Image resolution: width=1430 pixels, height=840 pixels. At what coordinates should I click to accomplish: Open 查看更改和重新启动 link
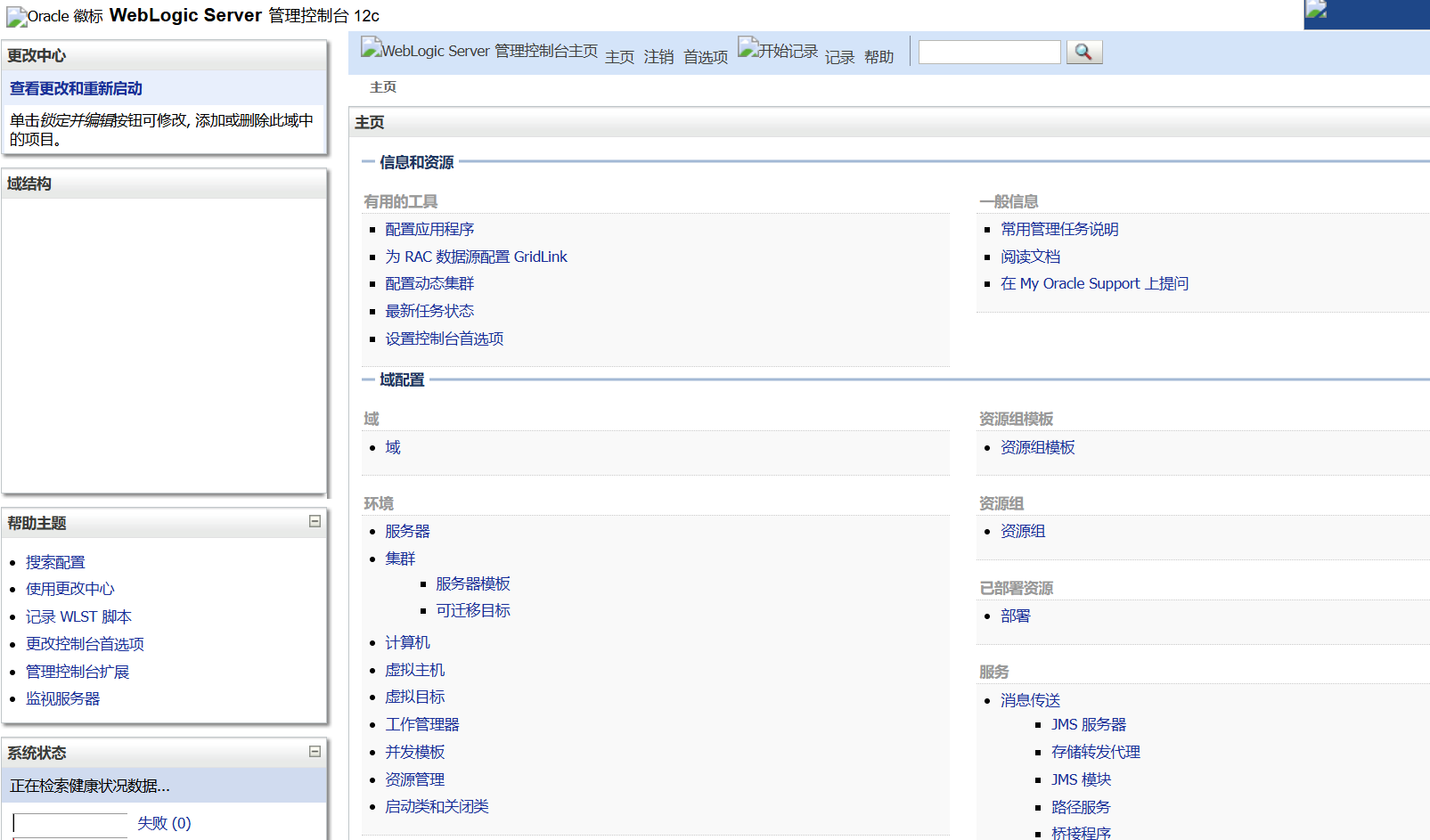pos(76,88)
